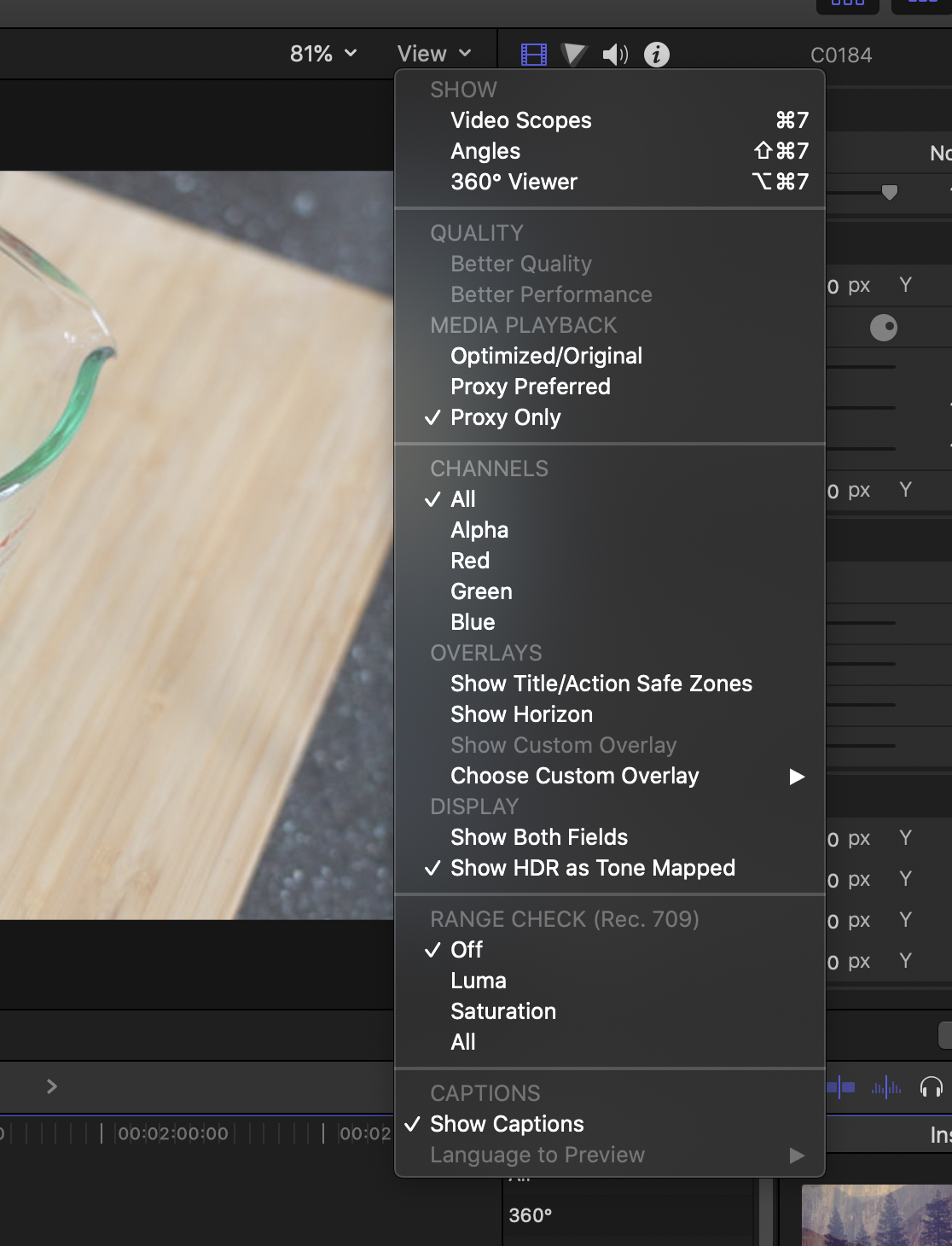
Task: Click the 360° label below the menu
Action: [x=531, y=1215]
